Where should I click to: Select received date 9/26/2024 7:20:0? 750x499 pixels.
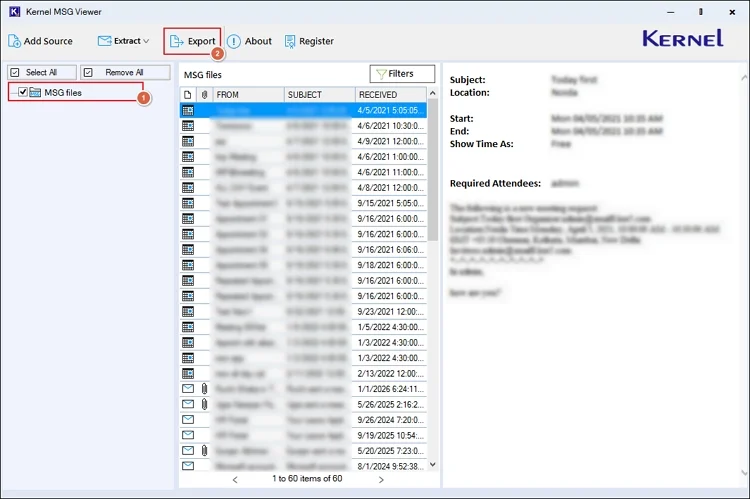coord(390,420)
